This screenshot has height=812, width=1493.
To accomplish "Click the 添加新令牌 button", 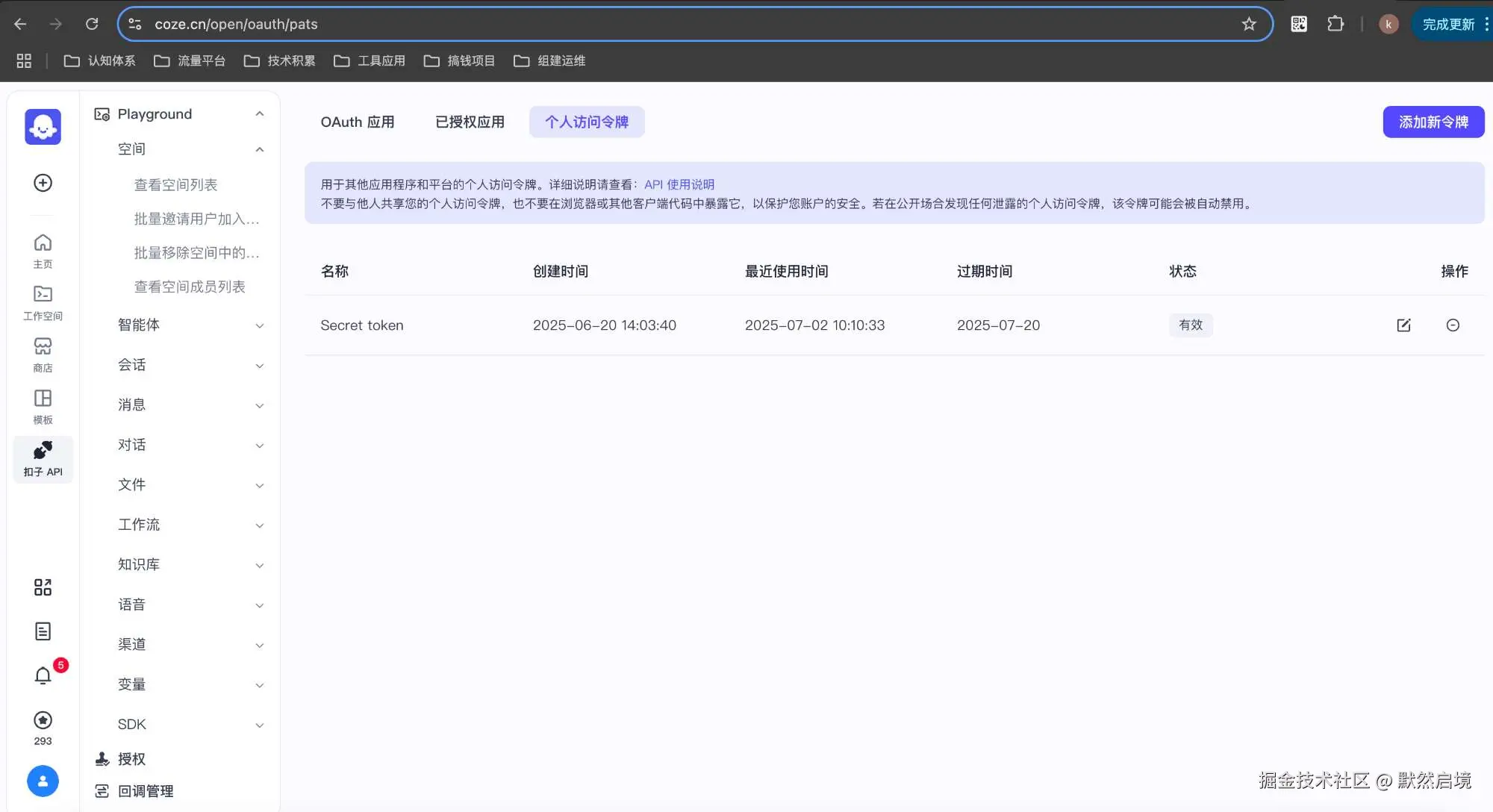I will coord(1433,122).
